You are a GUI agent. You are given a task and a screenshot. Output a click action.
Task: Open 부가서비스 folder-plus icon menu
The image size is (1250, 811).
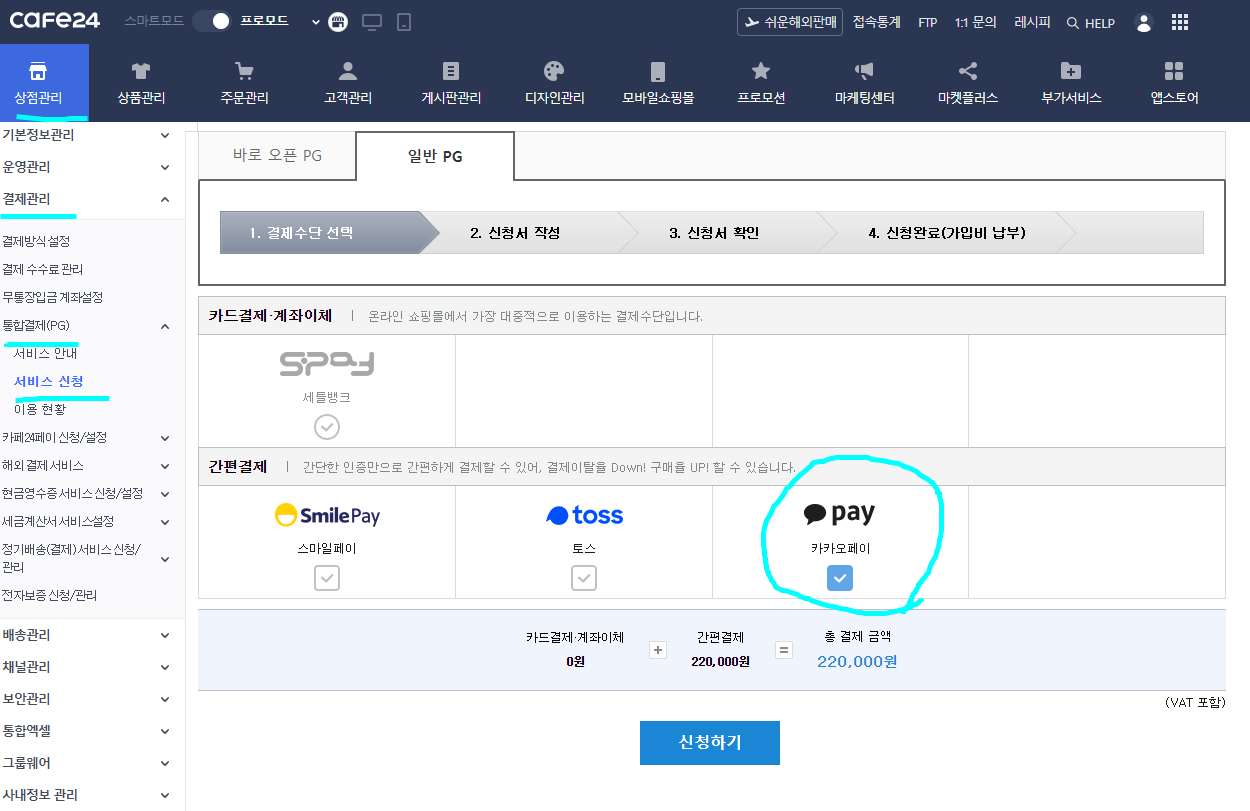click(1071, 82)
